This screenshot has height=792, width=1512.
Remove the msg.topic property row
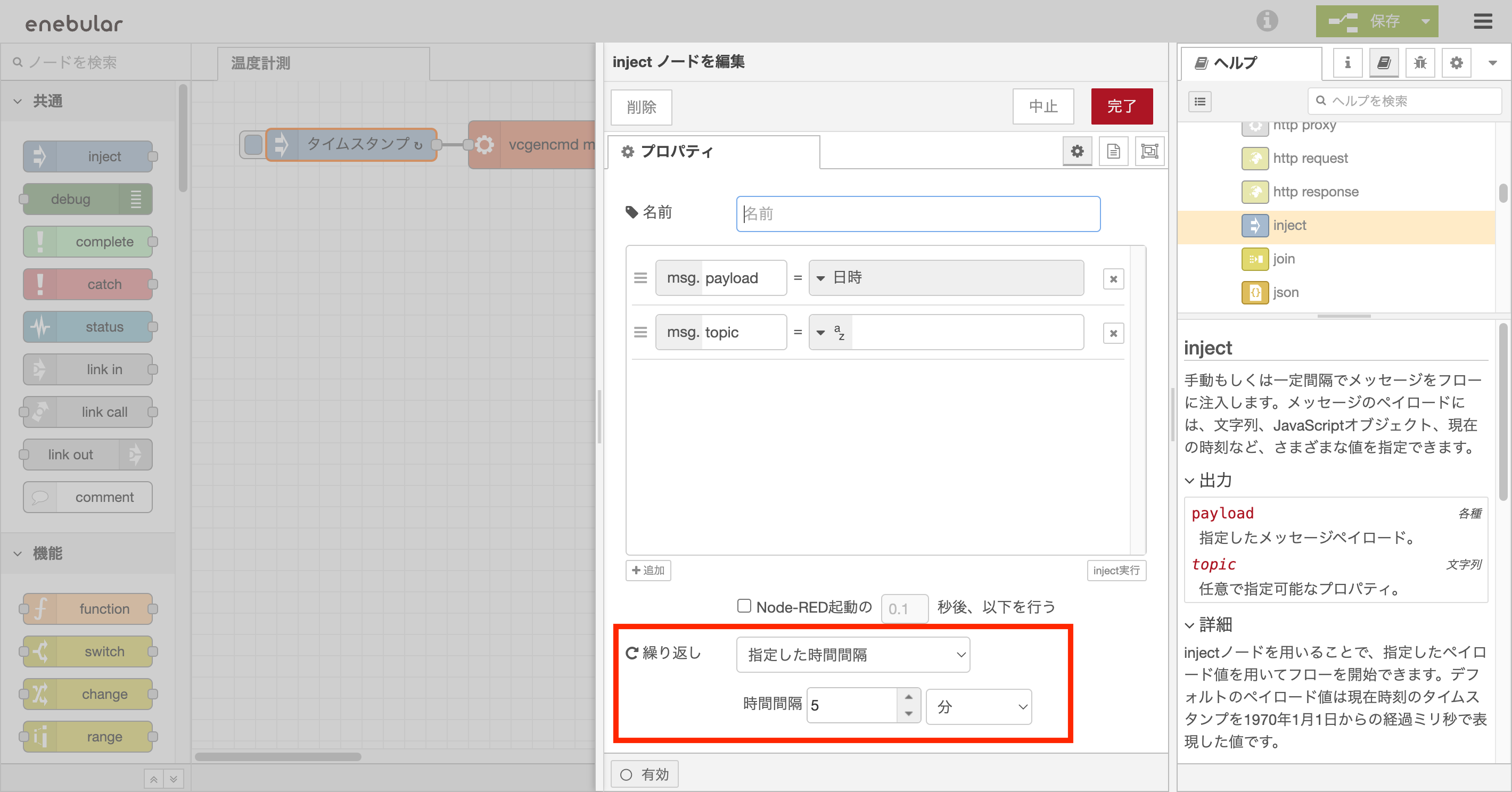pyautogui.click(x=1113, y=333)
